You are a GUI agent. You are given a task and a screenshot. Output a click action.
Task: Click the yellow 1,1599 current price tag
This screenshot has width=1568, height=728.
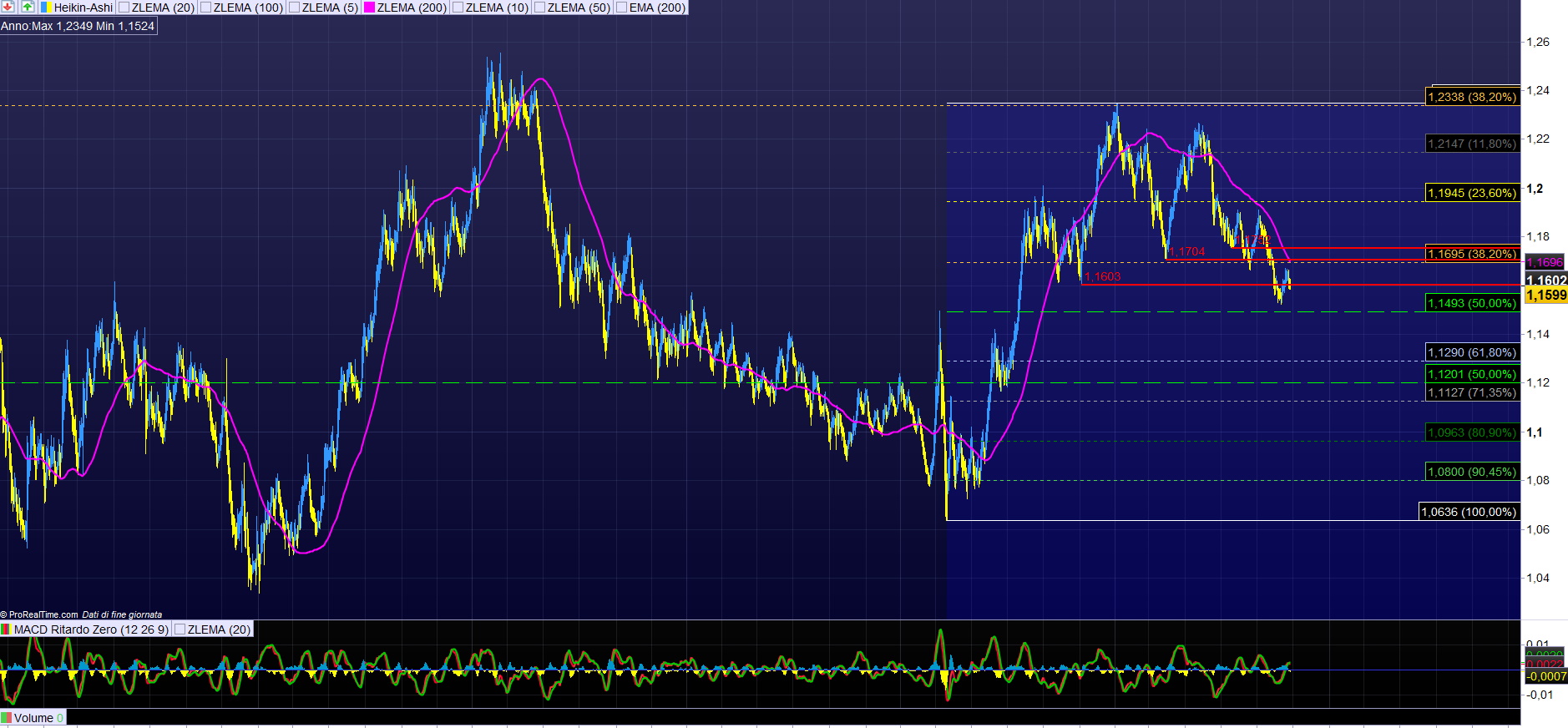pyautogui.click(x=1546, y=296)
